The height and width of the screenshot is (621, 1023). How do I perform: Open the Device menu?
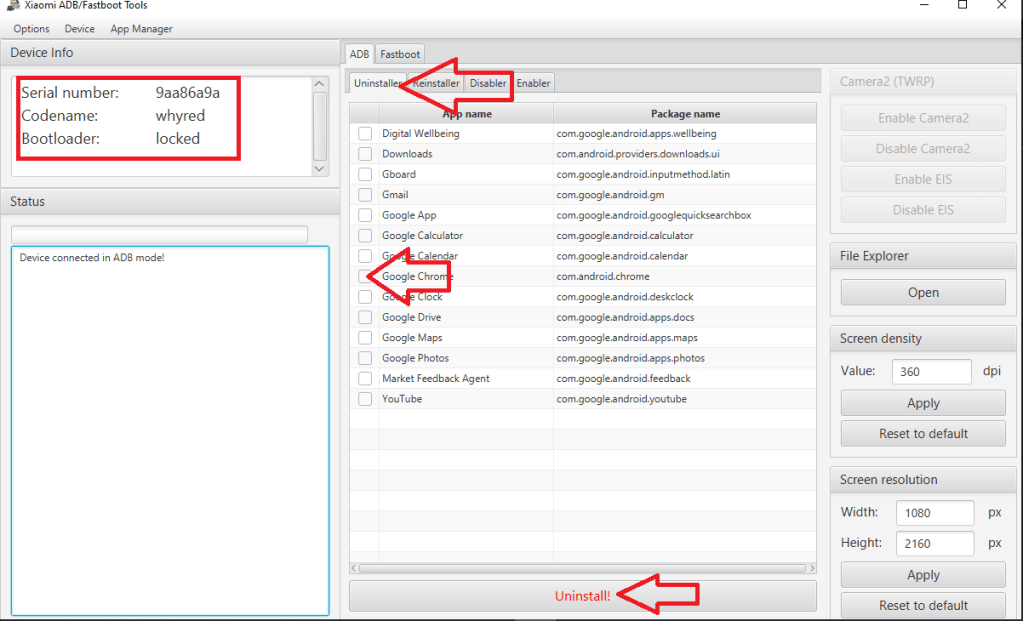[x=80, y=29]
